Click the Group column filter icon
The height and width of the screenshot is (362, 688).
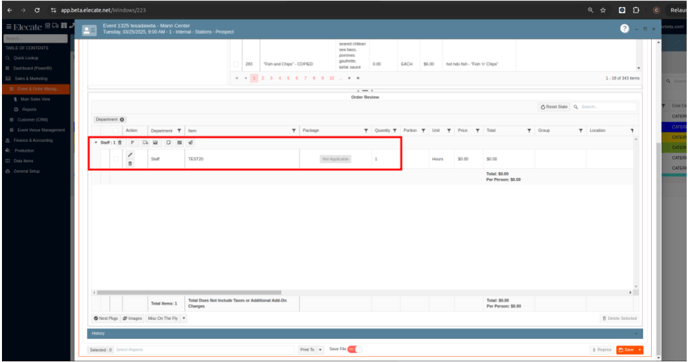(x=580, y=131)
